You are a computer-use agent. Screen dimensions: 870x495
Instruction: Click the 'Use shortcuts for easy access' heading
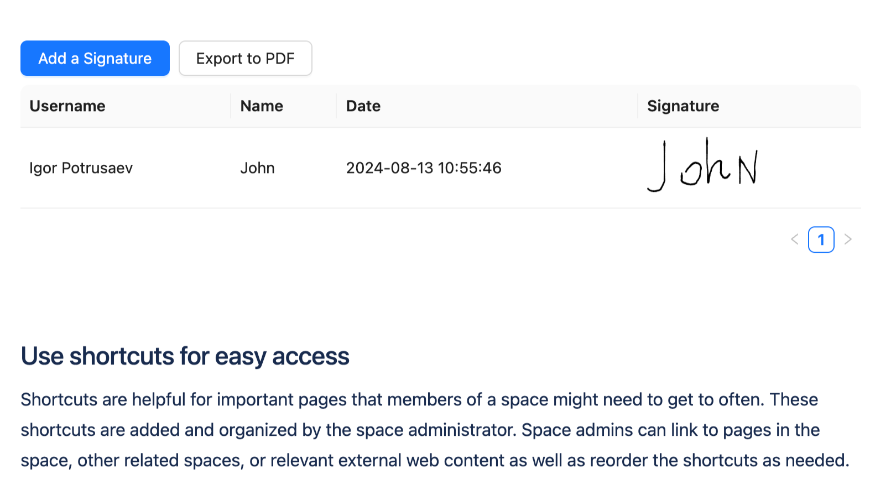pos(185,356)
